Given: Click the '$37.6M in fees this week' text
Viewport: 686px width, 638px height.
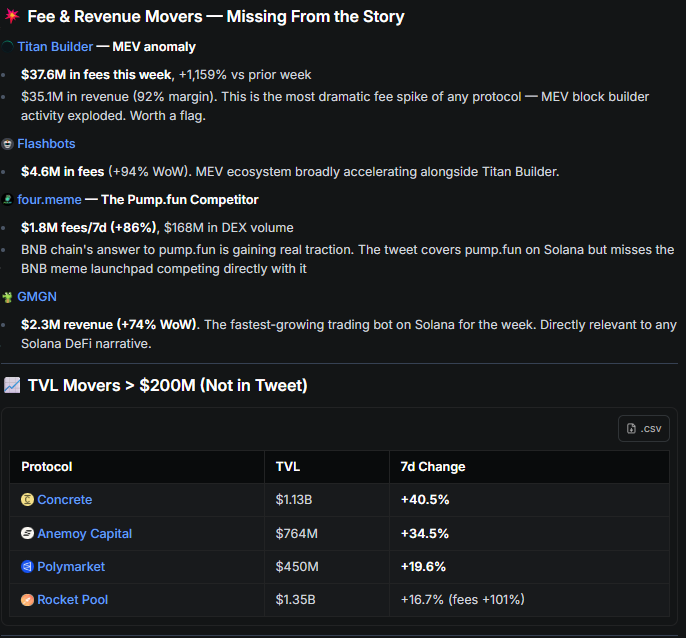Looking at the screenshot, I should pyautogui.click(x=96, y=75).
